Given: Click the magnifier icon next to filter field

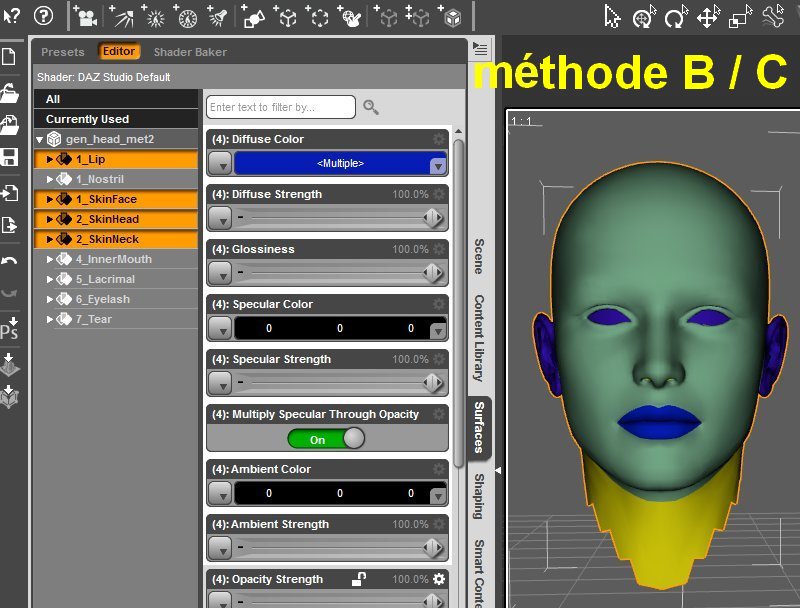Looking at the screenshot, I should click(371, 107).
